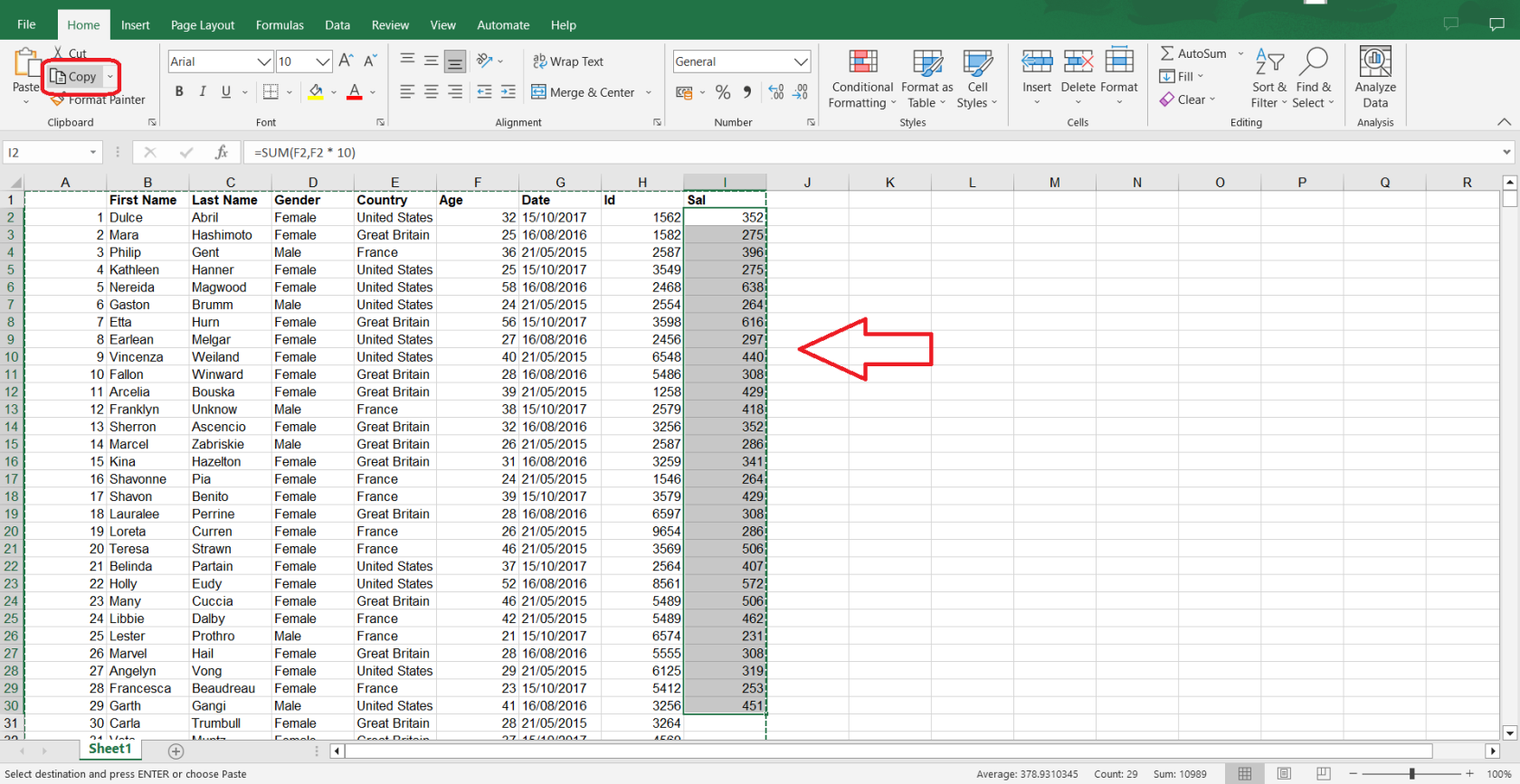Decrease the cell indent
Screen dimensions: 1520x784
[485, 91]
